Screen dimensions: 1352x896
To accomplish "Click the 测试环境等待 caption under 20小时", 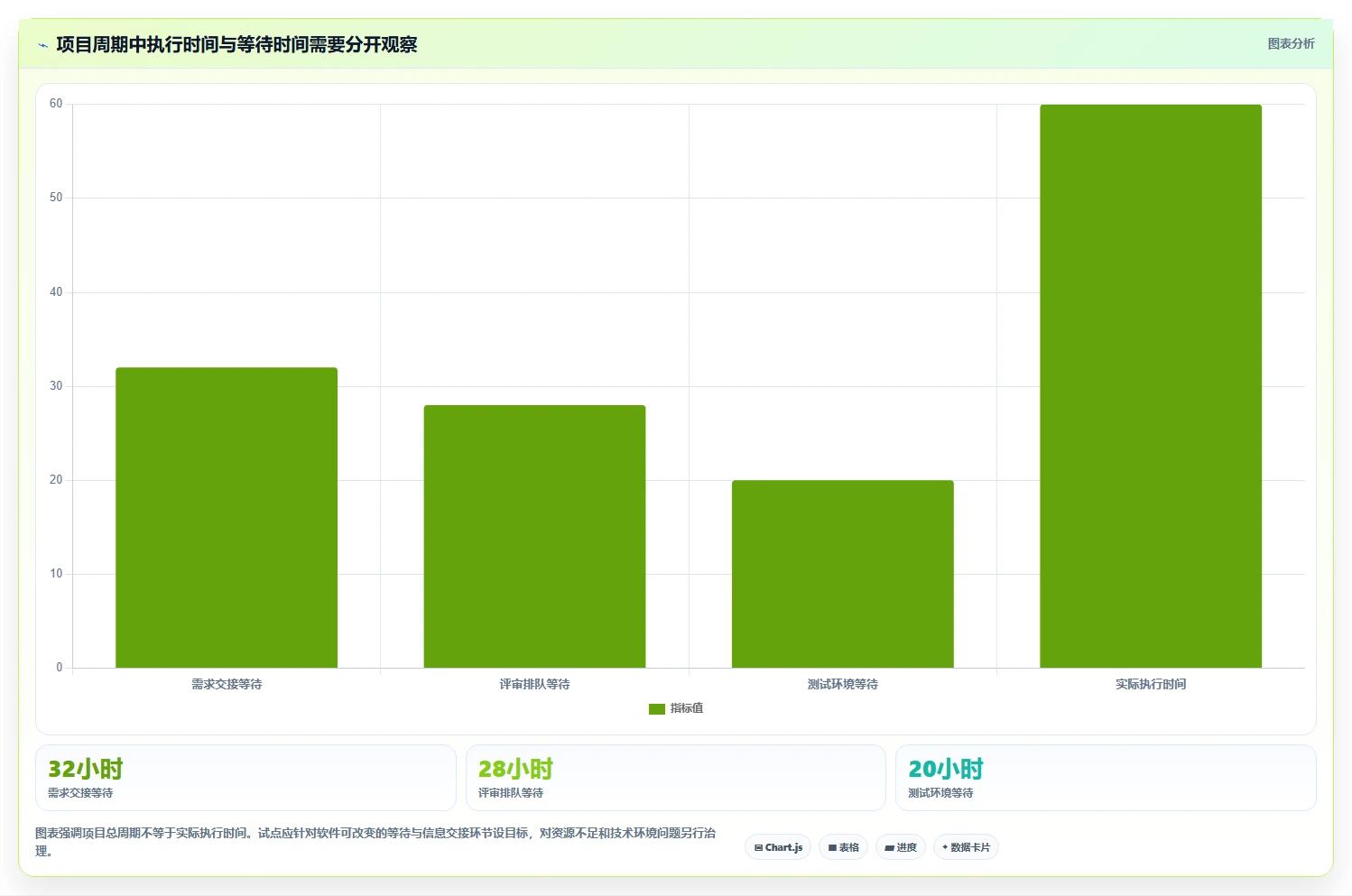I will (x=940, y=793).
